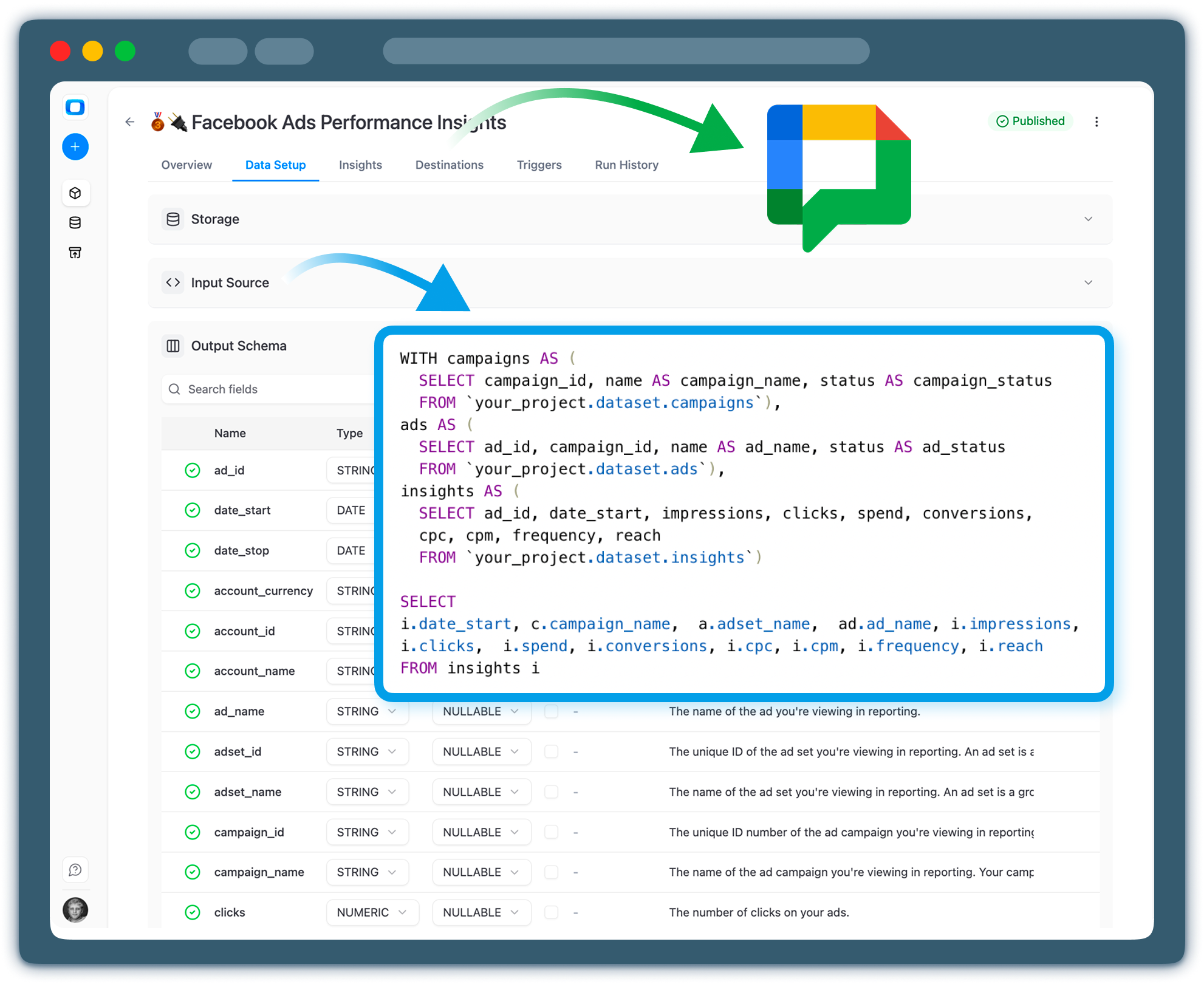The image size is (1204, 984).
Task: Expand the Input Source section
Action: [x=1088, y=282]
